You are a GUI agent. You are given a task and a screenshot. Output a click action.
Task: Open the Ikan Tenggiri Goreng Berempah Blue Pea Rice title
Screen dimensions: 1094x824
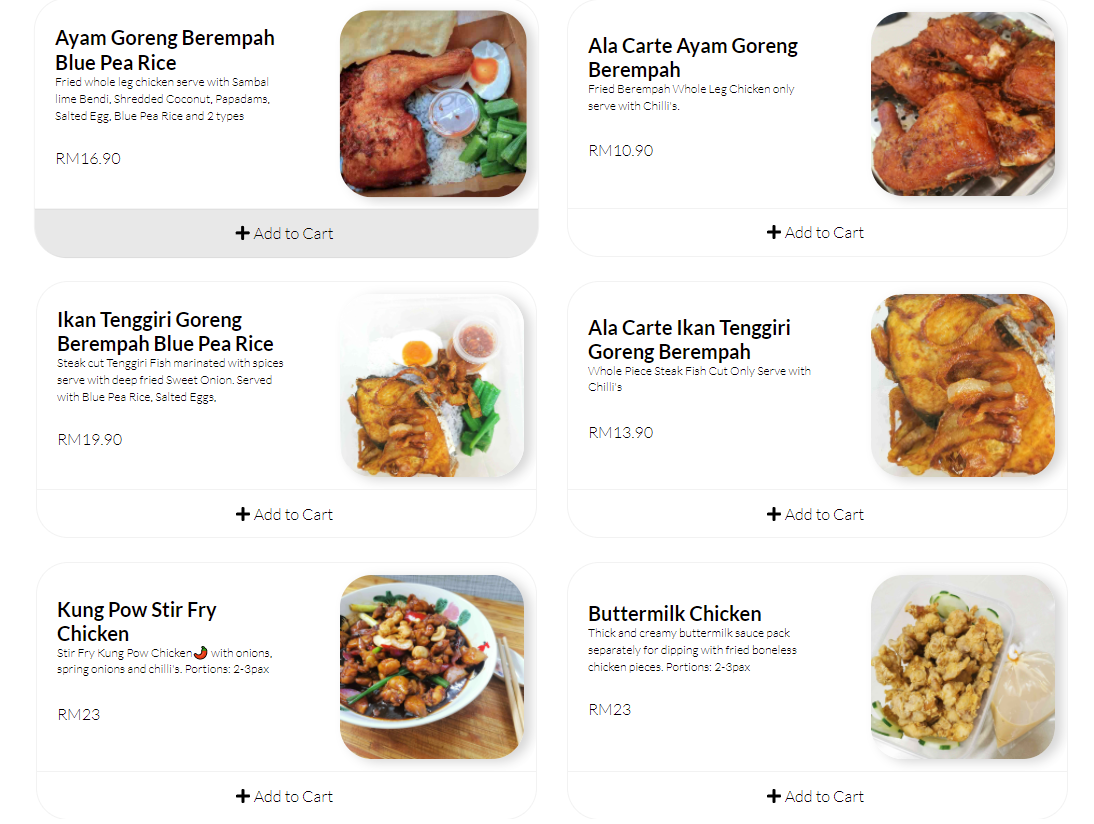[165, 331]
